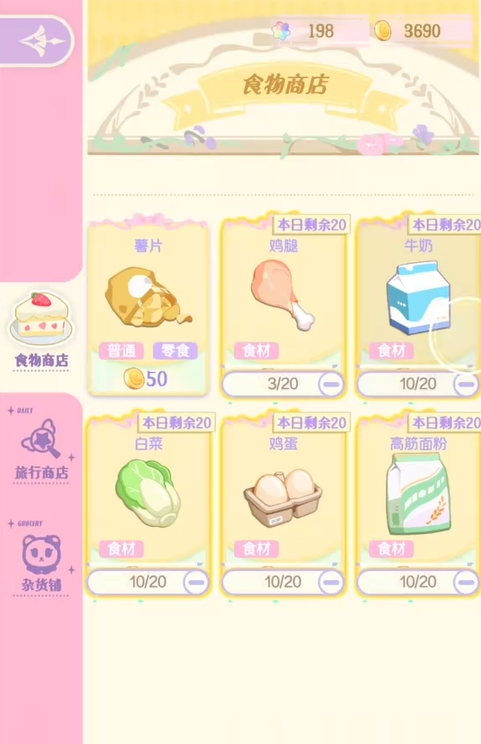
Task: Tap the 鸡腿 3/20 quantity field
Action: click(283, 384)
